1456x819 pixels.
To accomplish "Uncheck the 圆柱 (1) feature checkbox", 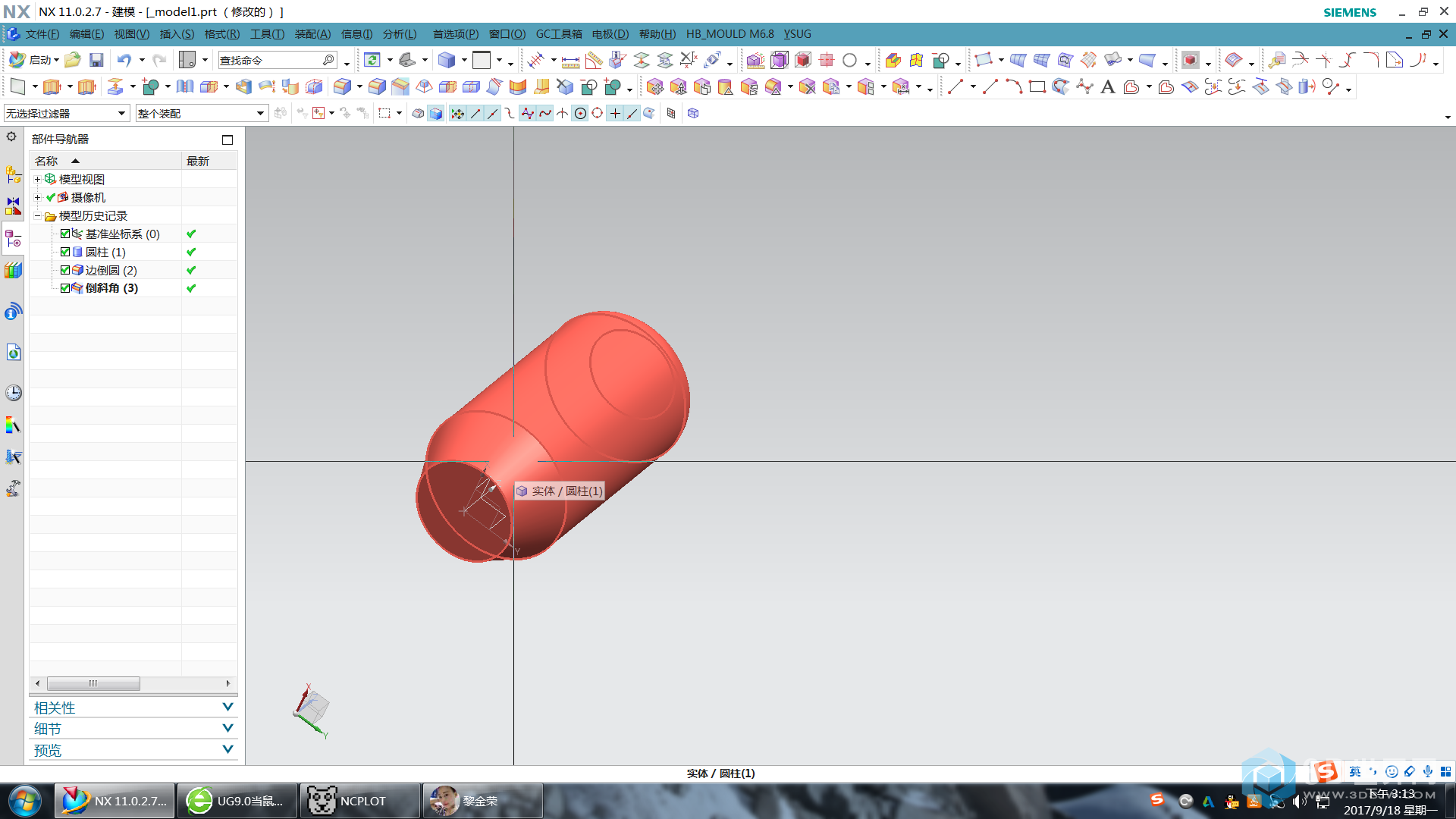I will [x=65, y=252].
